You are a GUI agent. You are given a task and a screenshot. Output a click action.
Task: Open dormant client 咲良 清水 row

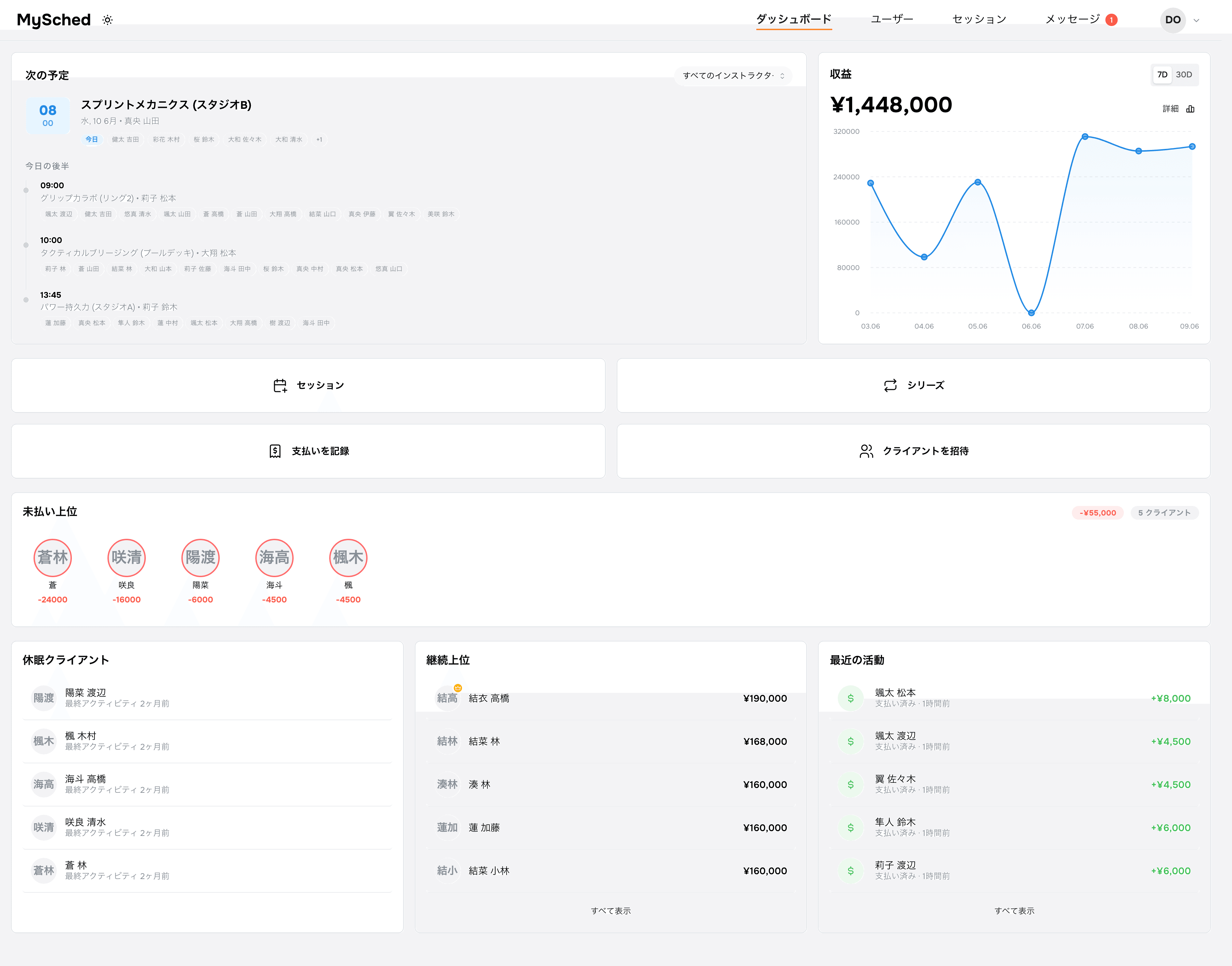pos(207,827)
